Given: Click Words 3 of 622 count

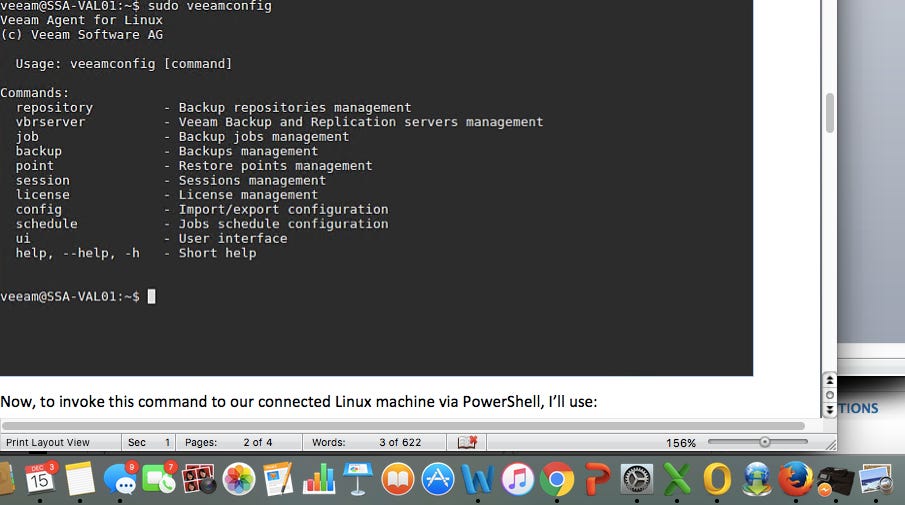Looking at the screenshot, I should coord(367,443).
